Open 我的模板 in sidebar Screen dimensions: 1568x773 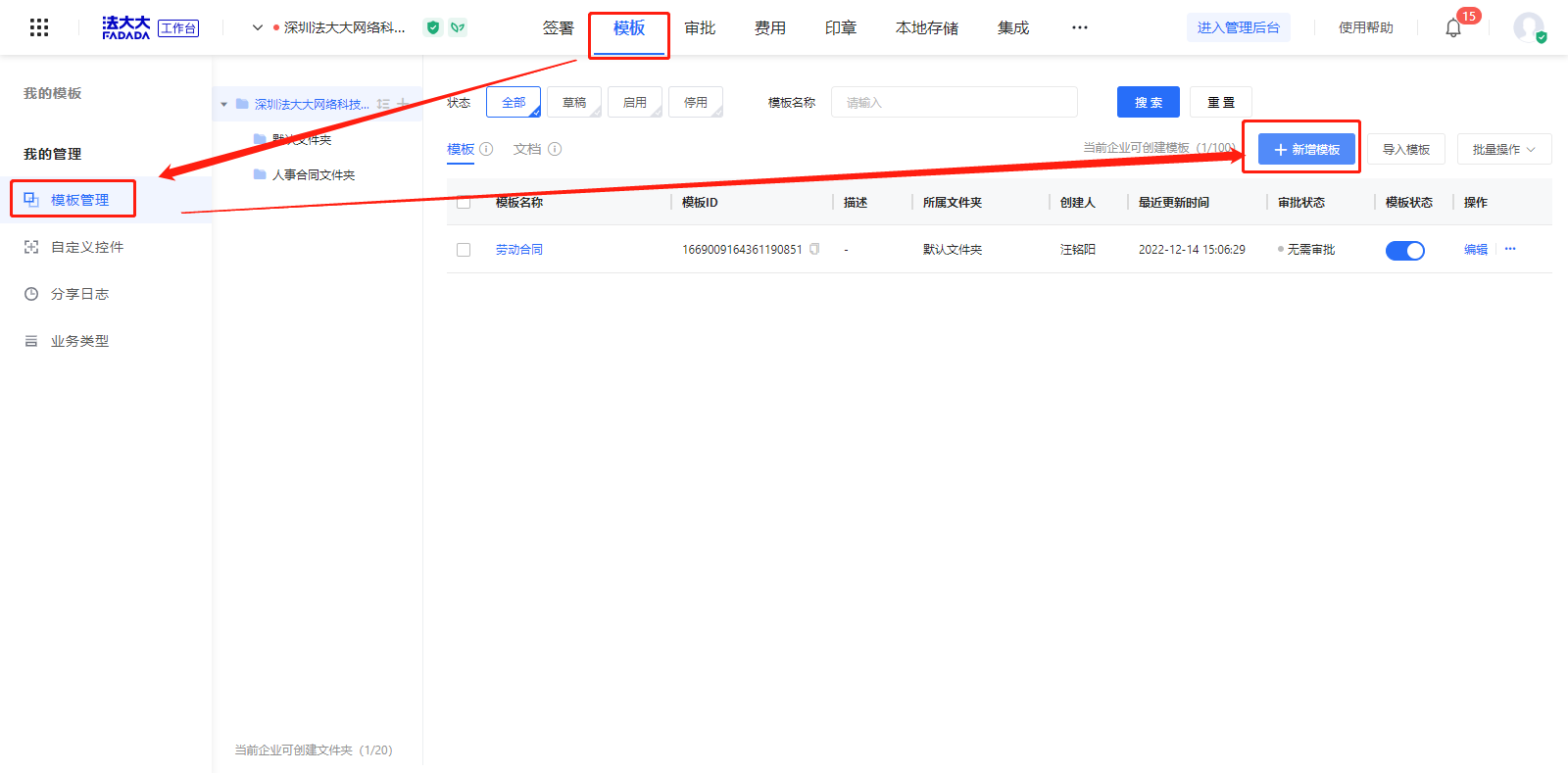pyautogui.click(x=53, y=93)
